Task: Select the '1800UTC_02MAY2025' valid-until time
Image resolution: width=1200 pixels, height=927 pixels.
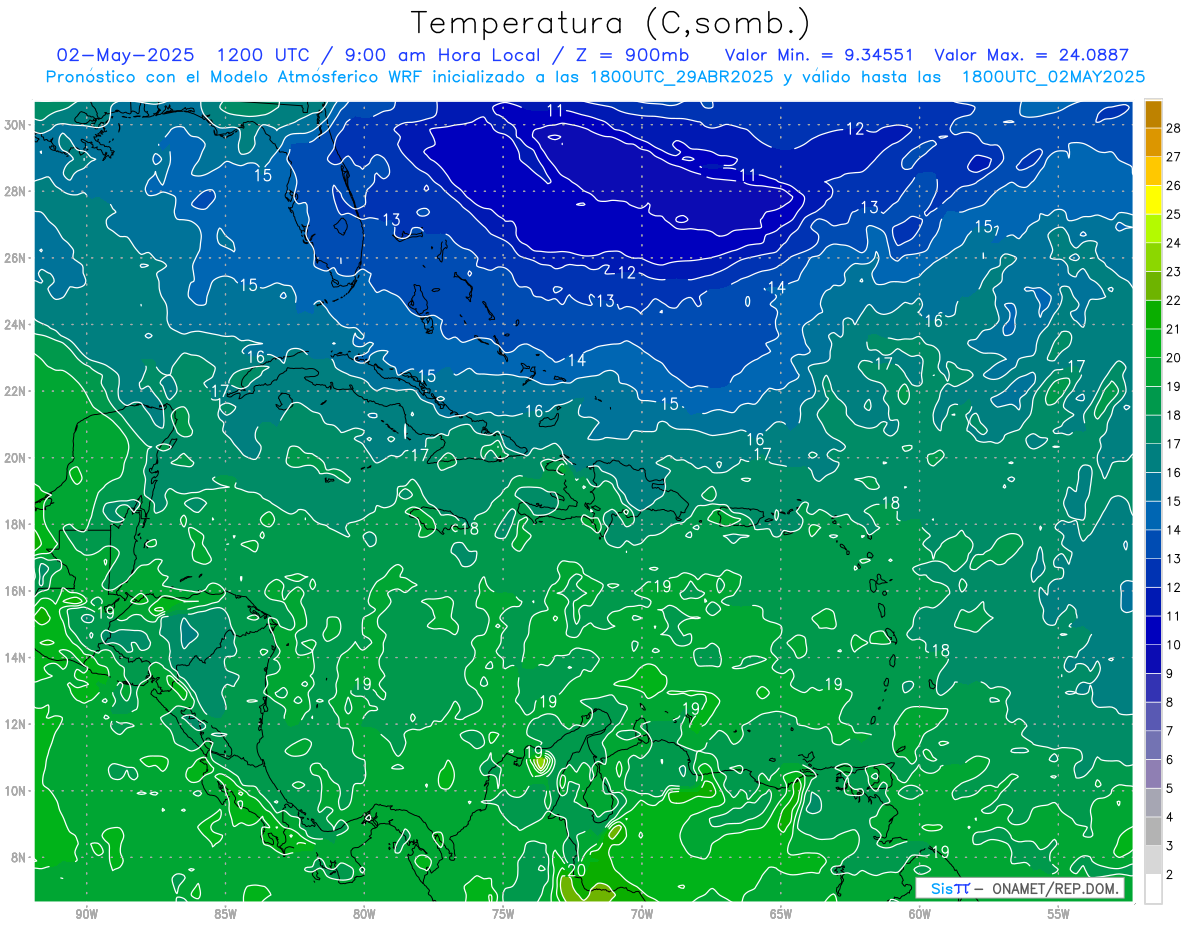Action: click(x=1053, y=77)
